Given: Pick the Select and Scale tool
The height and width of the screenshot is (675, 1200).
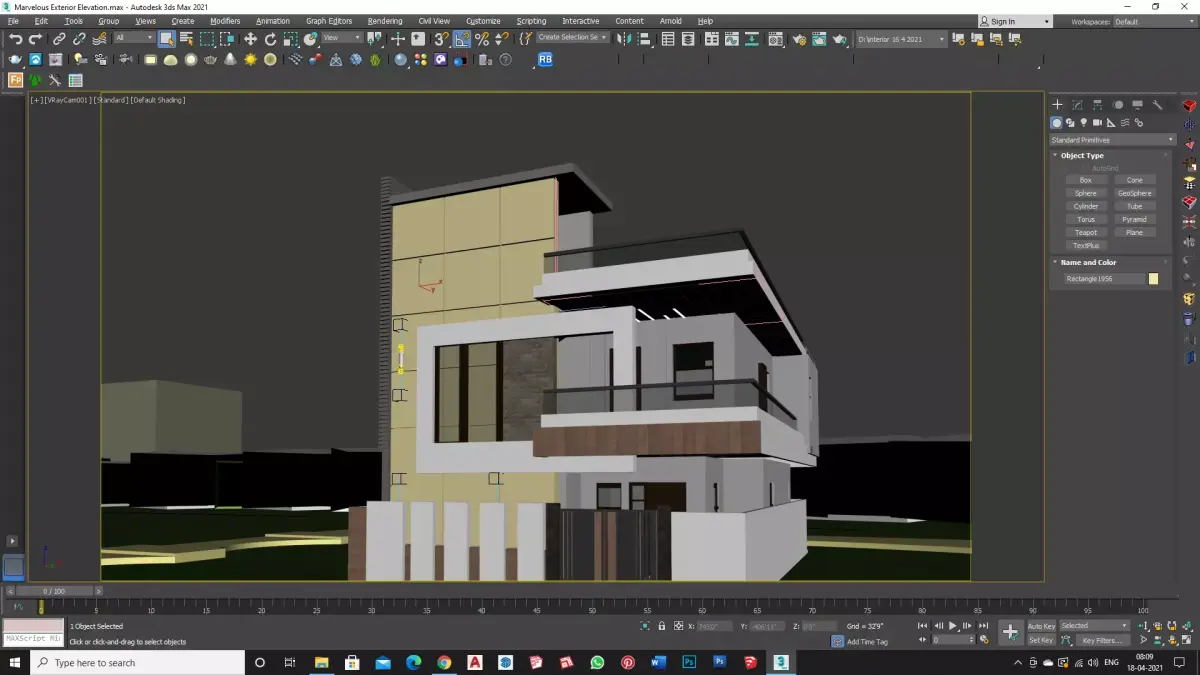Looking at the screenshot, I should point(290,39).
